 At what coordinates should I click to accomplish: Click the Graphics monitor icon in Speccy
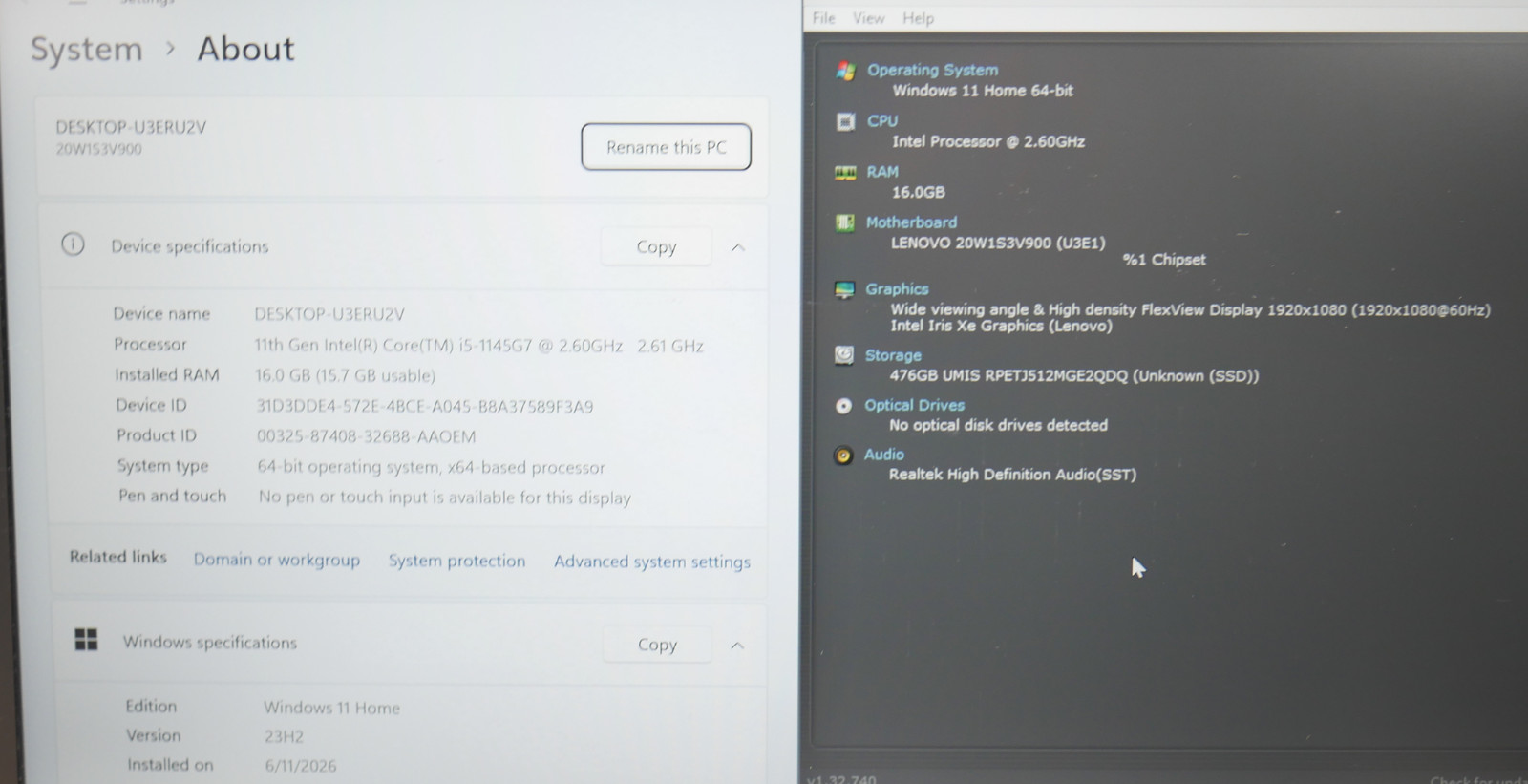[844, 290]
